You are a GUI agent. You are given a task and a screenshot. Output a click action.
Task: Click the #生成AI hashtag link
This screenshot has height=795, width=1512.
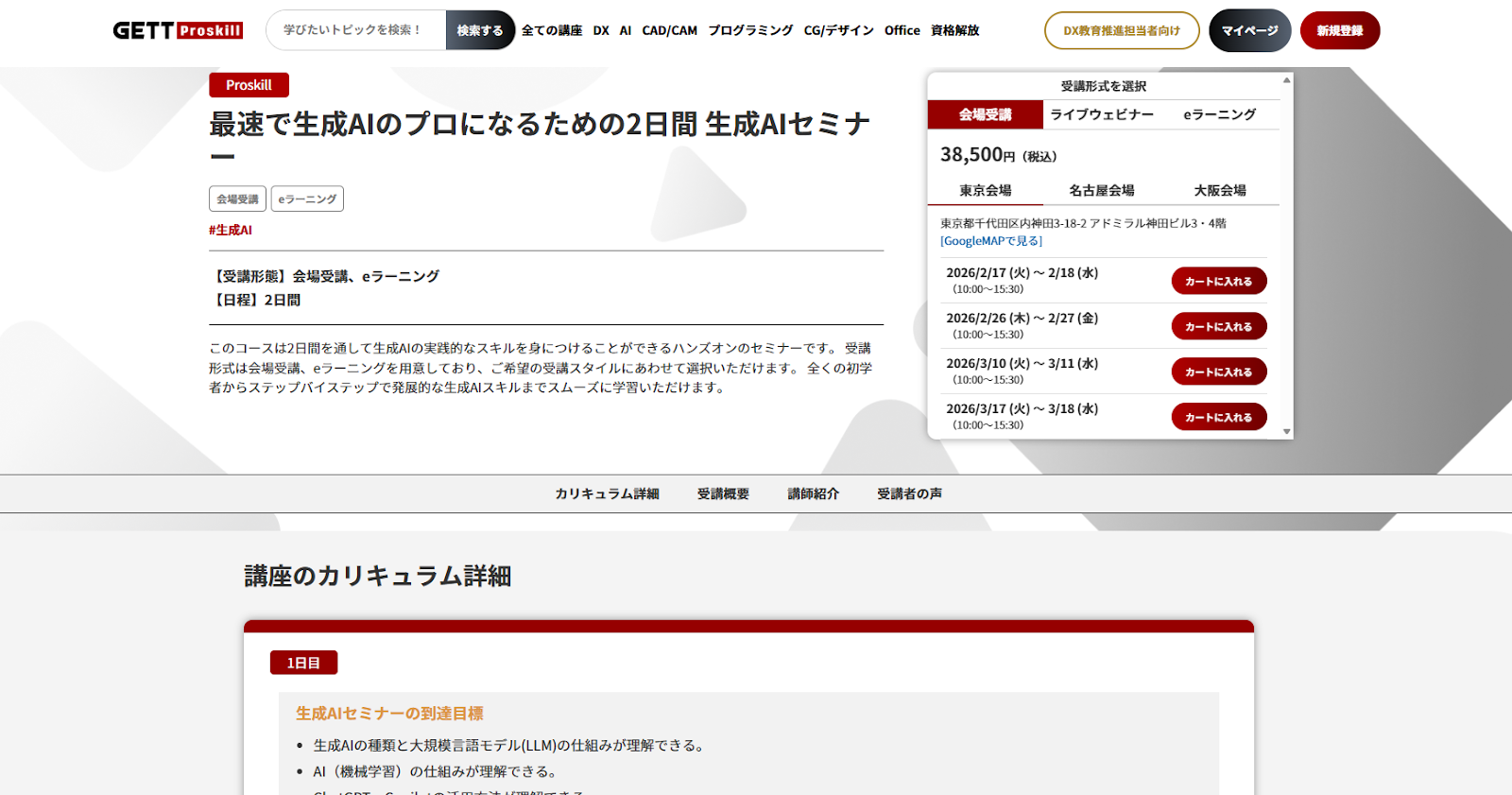tap(231, 230)
